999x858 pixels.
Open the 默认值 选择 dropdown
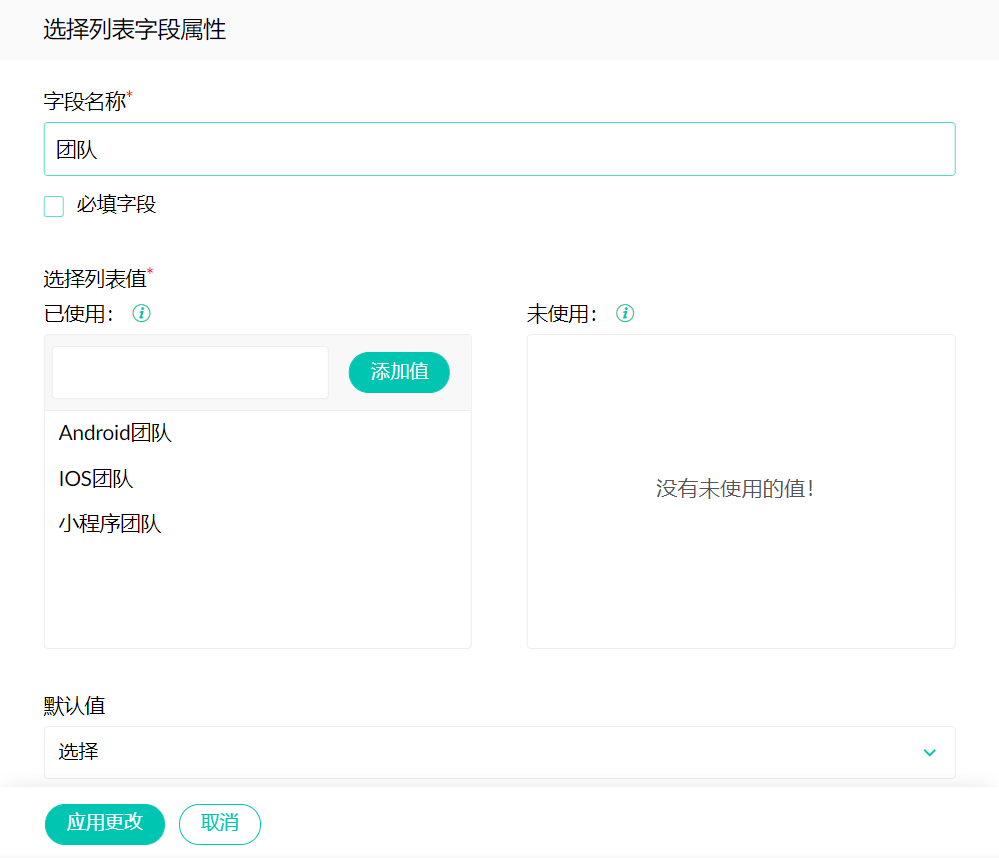(480, 752)
